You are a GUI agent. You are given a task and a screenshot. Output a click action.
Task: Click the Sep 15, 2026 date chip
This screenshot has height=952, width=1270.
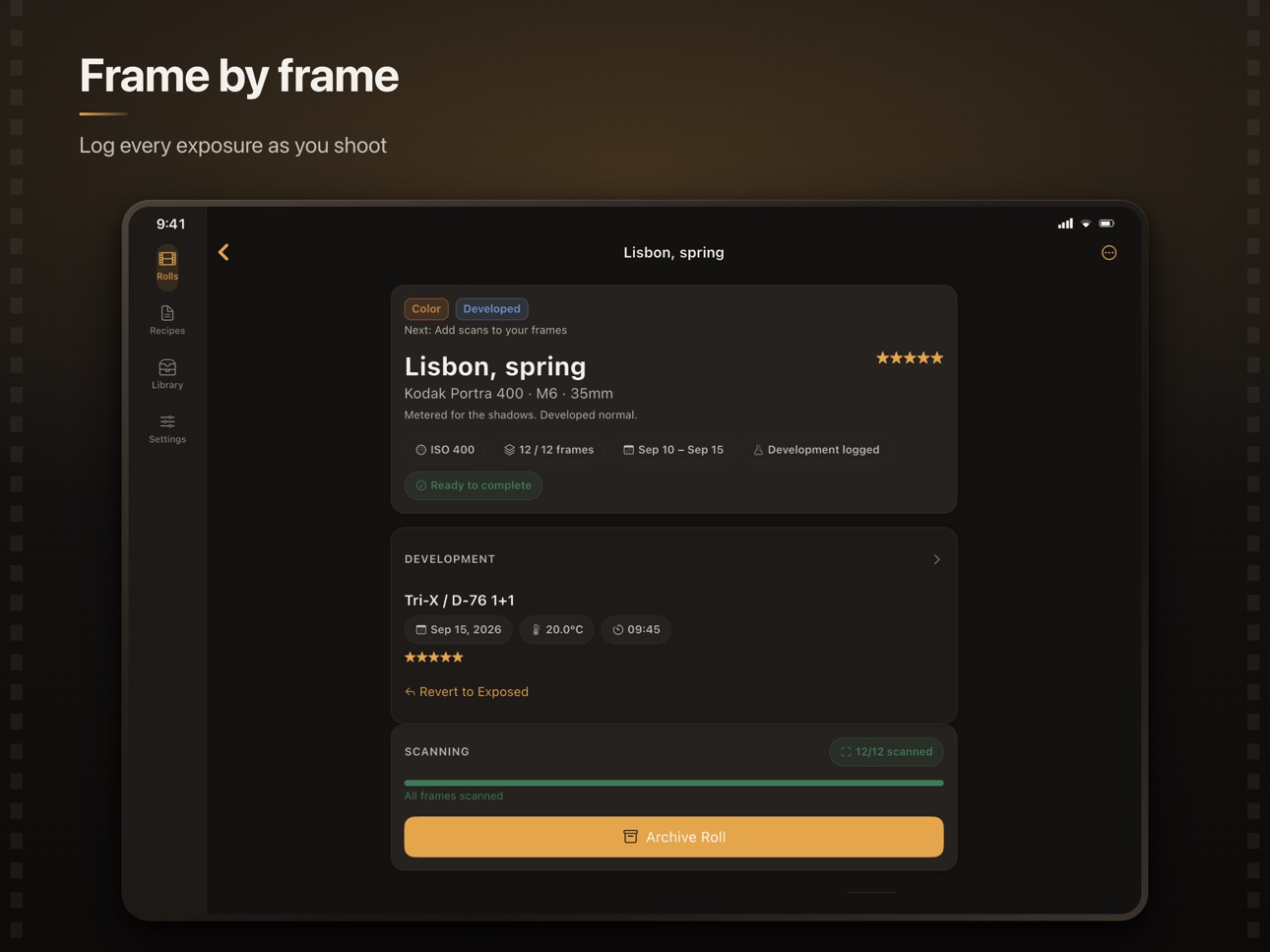[x=458, y=630]
